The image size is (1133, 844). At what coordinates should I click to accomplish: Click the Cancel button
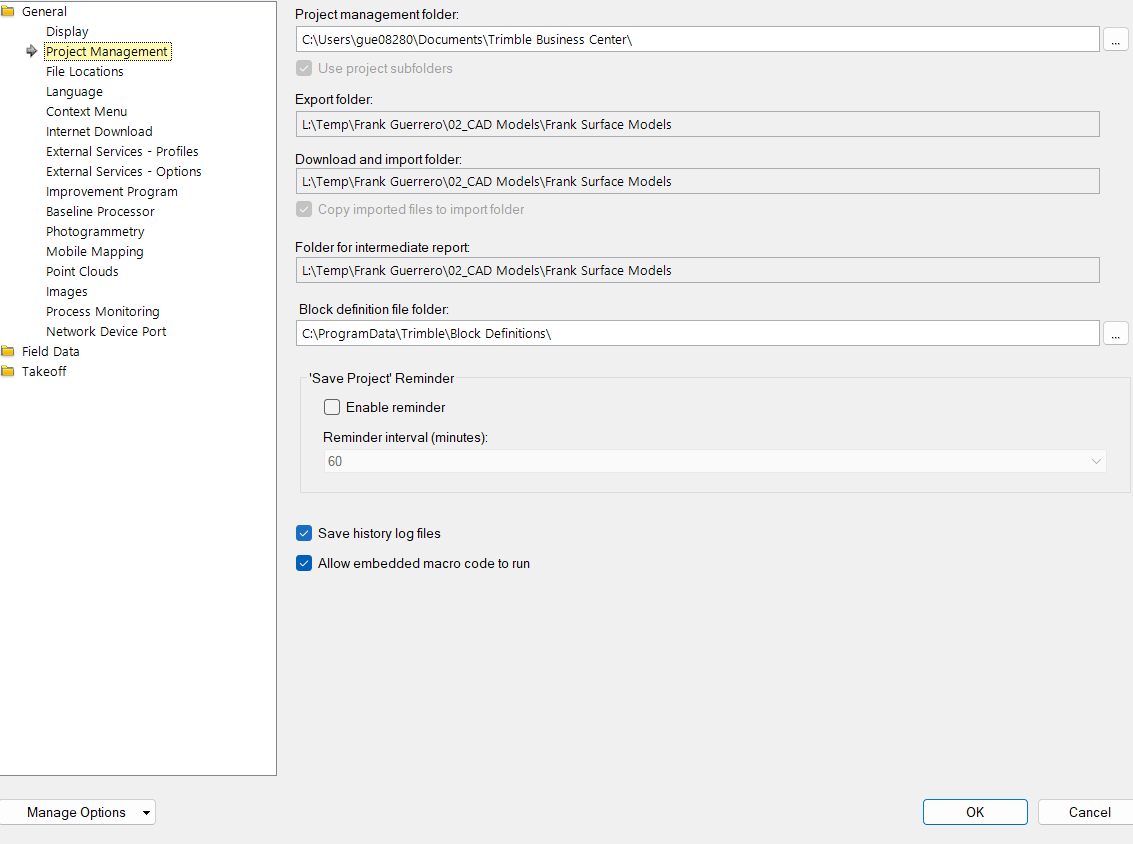point(1089,812)
